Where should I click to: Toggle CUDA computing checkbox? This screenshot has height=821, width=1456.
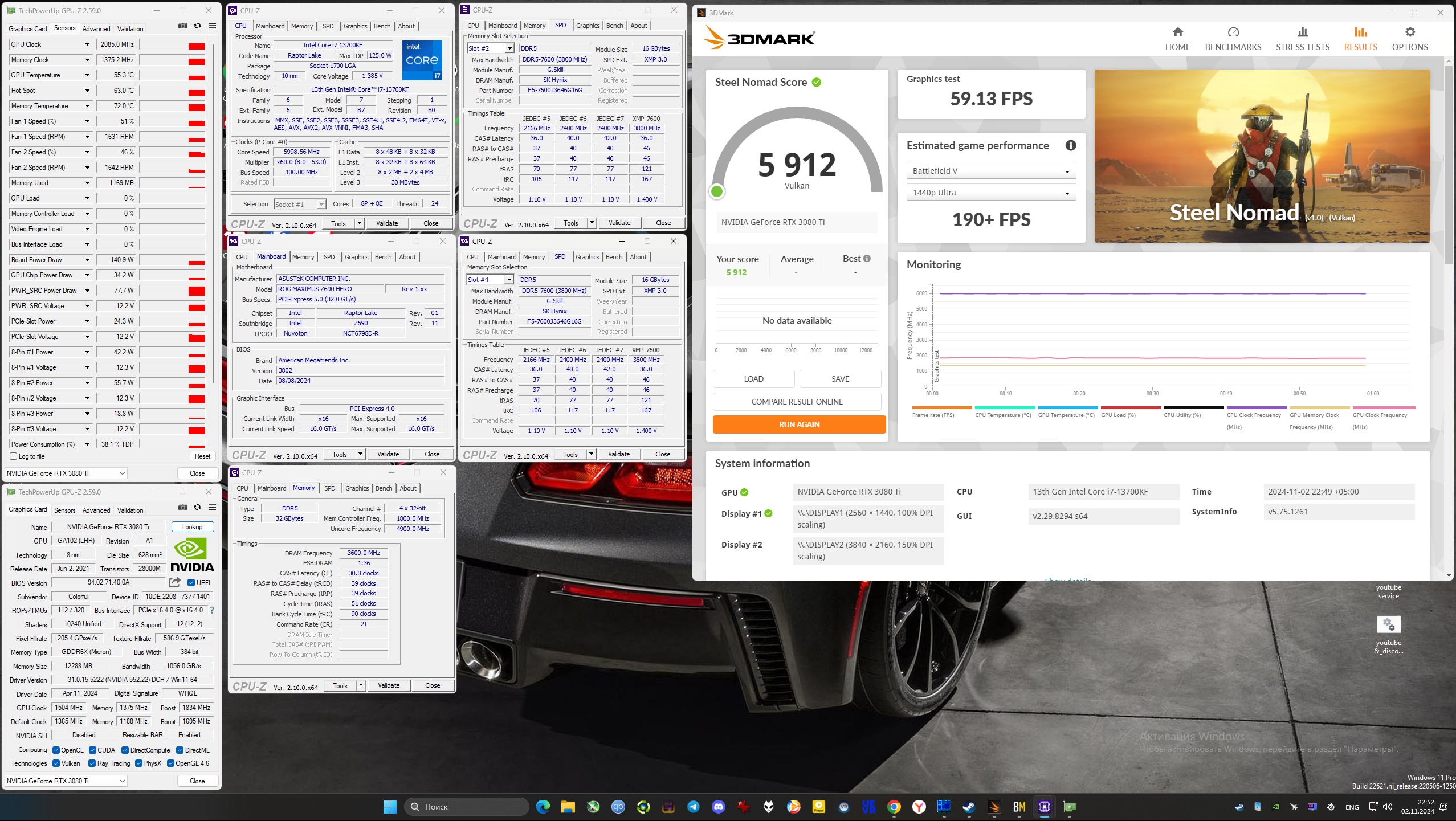92,750
